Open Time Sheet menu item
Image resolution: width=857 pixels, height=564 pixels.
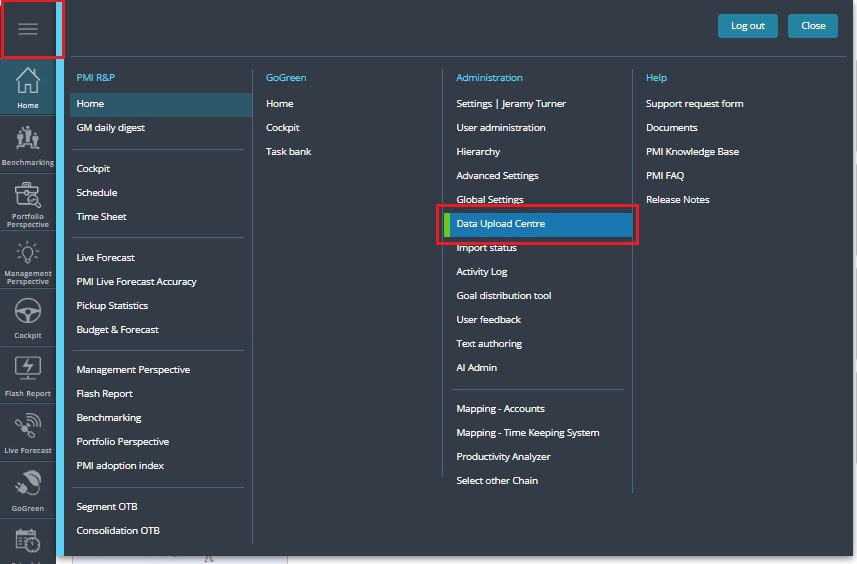pyautogui.click(x=101, y=217)
